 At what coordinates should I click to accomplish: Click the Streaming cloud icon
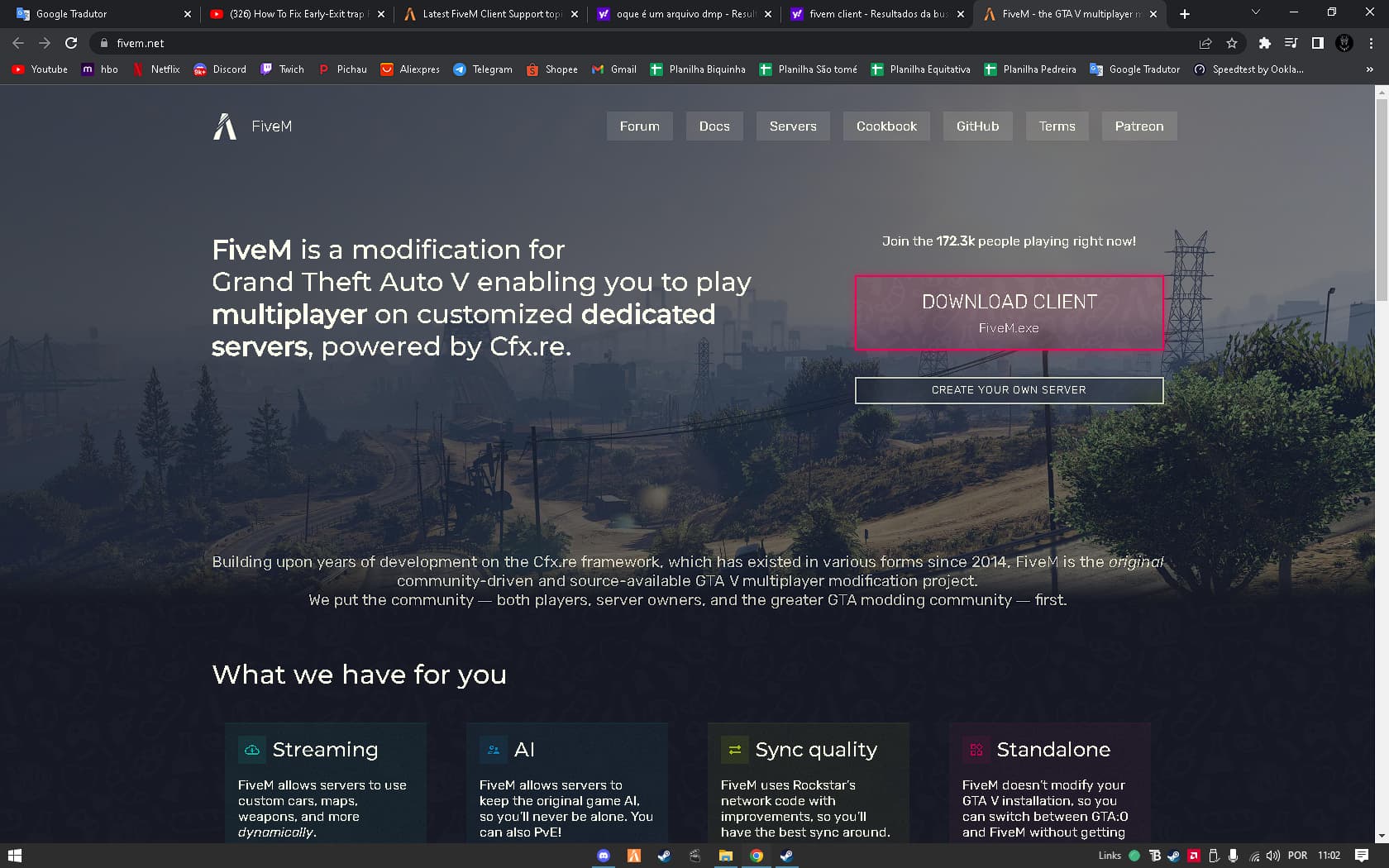coord(251,750)
